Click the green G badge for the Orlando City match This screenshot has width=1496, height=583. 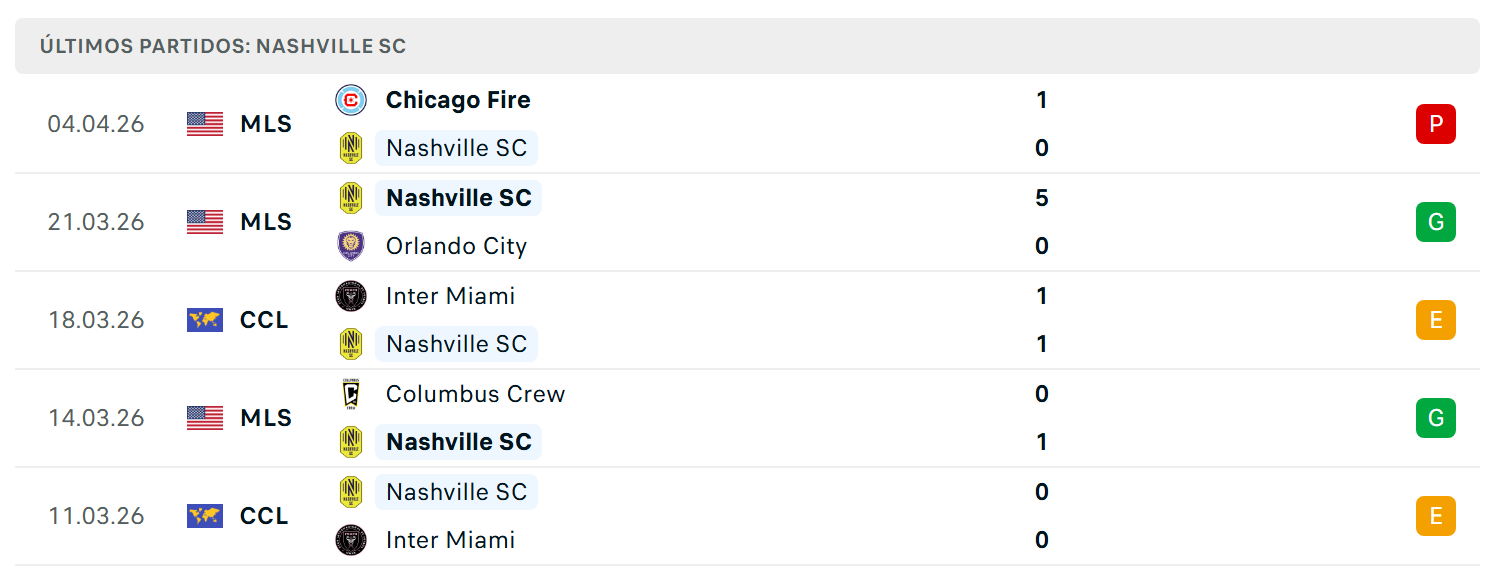point(1436,222)
